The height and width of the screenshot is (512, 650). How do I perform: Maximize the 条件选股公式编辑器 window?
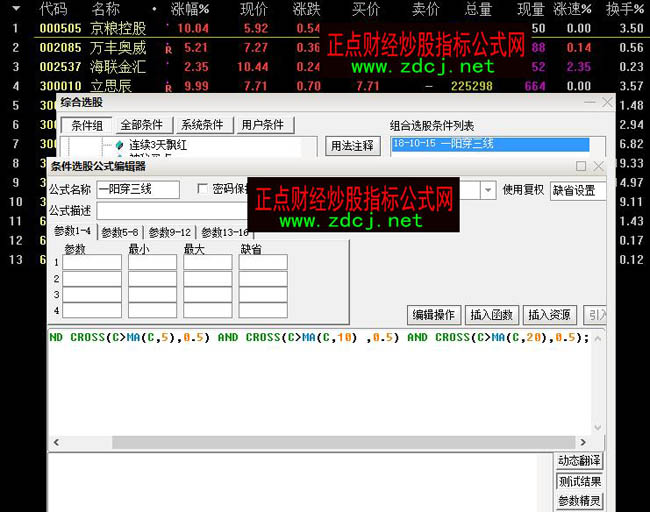(x=581, y=166)
